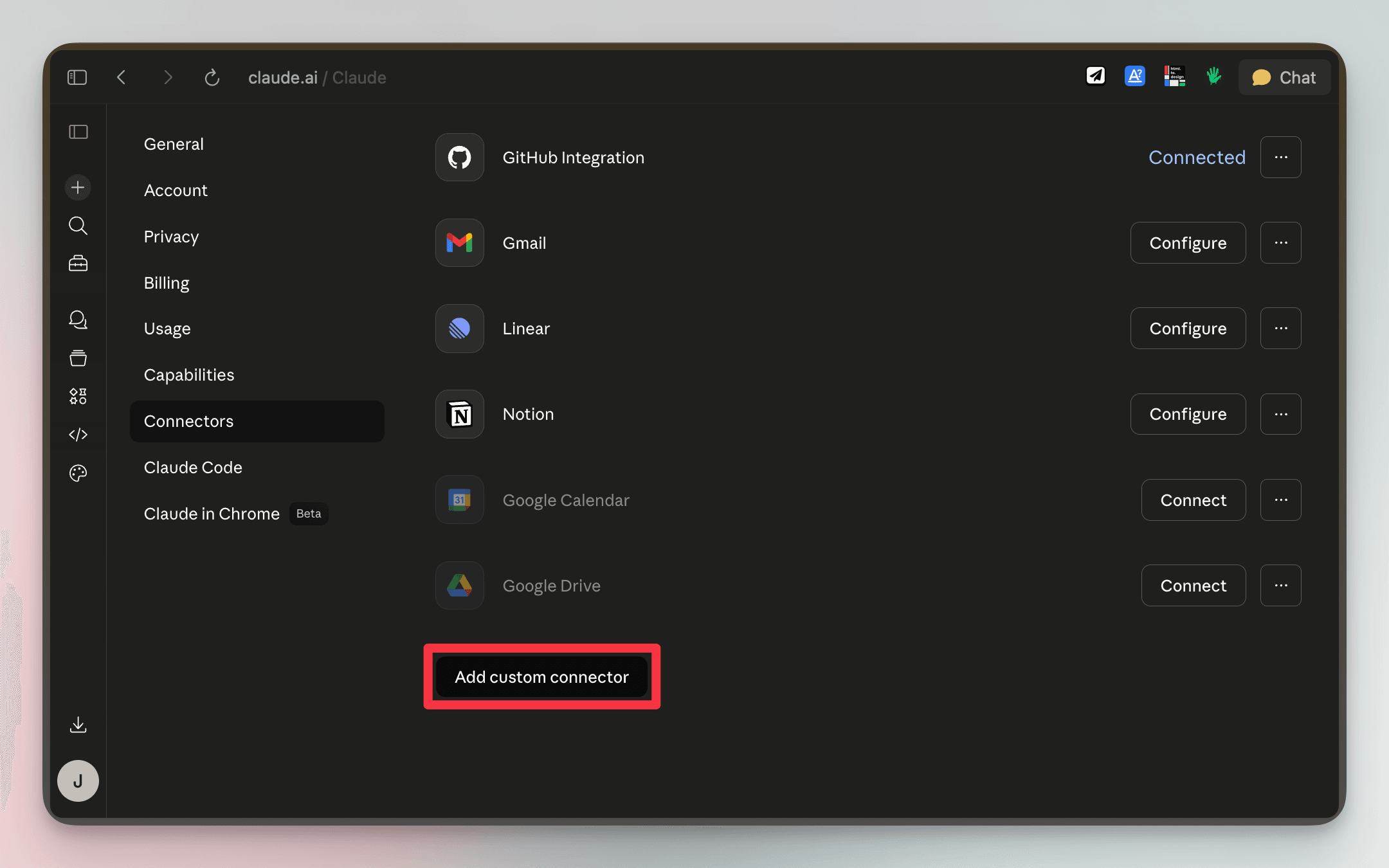
Task: Open the Chat button in toolbar
Action: point(1284,77)
